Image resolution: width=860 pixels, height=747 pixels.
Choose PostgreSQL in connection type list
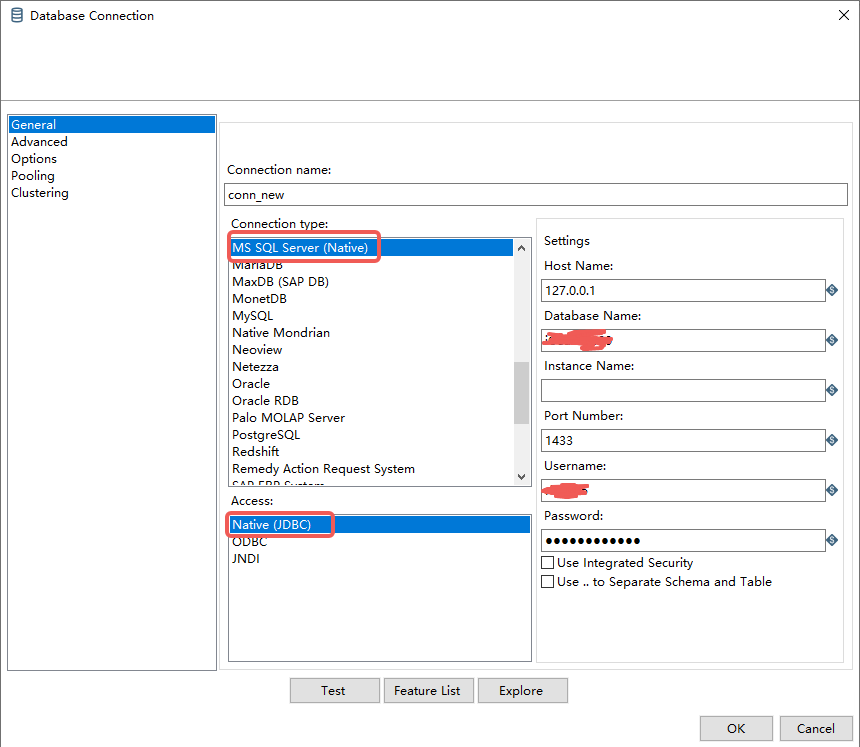click(x=266, y=435)
